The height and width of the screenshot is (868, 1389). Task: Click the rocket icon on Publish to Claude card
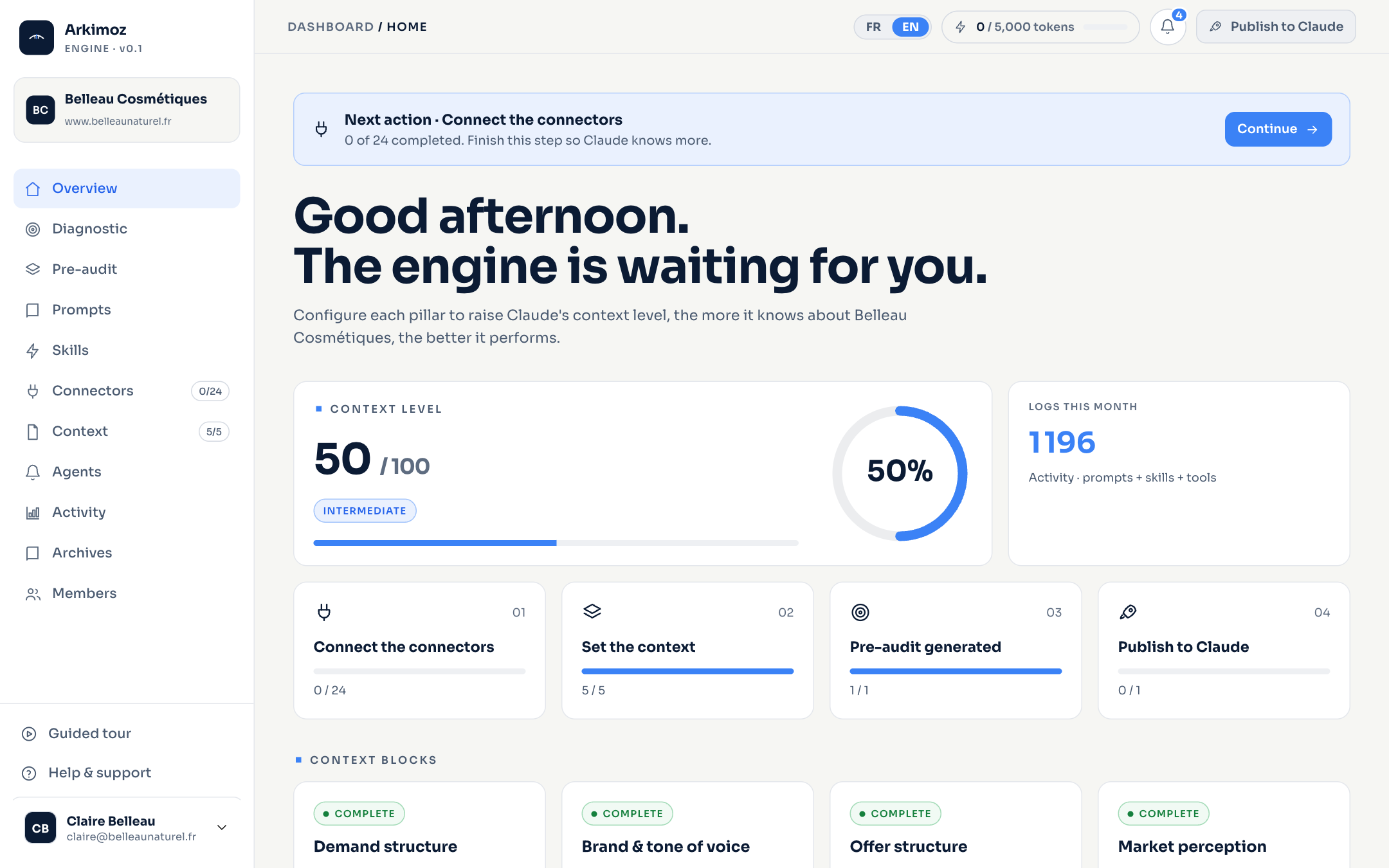tap(1128, 612)
